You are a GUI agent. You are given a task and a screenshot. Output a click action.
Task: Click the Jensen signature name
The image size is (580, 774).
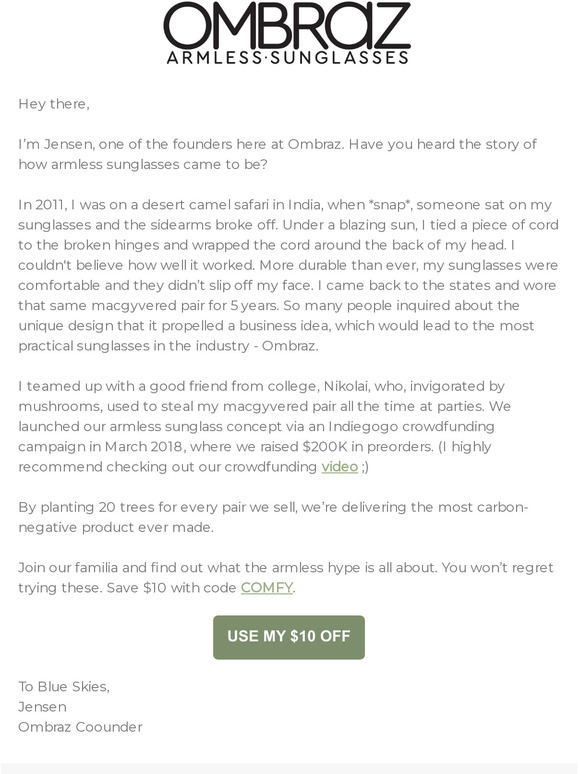click(42, 707)
